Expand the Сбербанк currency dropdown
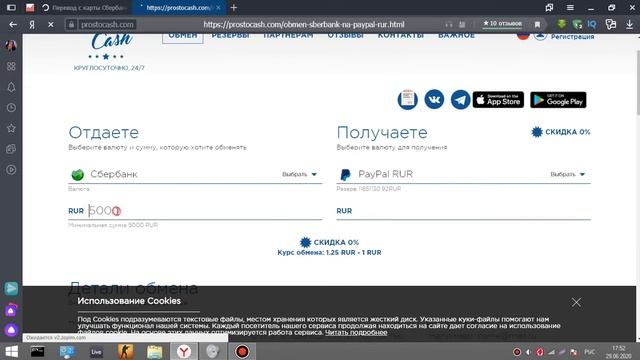The width and height of the screenshot is (640, 360). tap(300, 174)
